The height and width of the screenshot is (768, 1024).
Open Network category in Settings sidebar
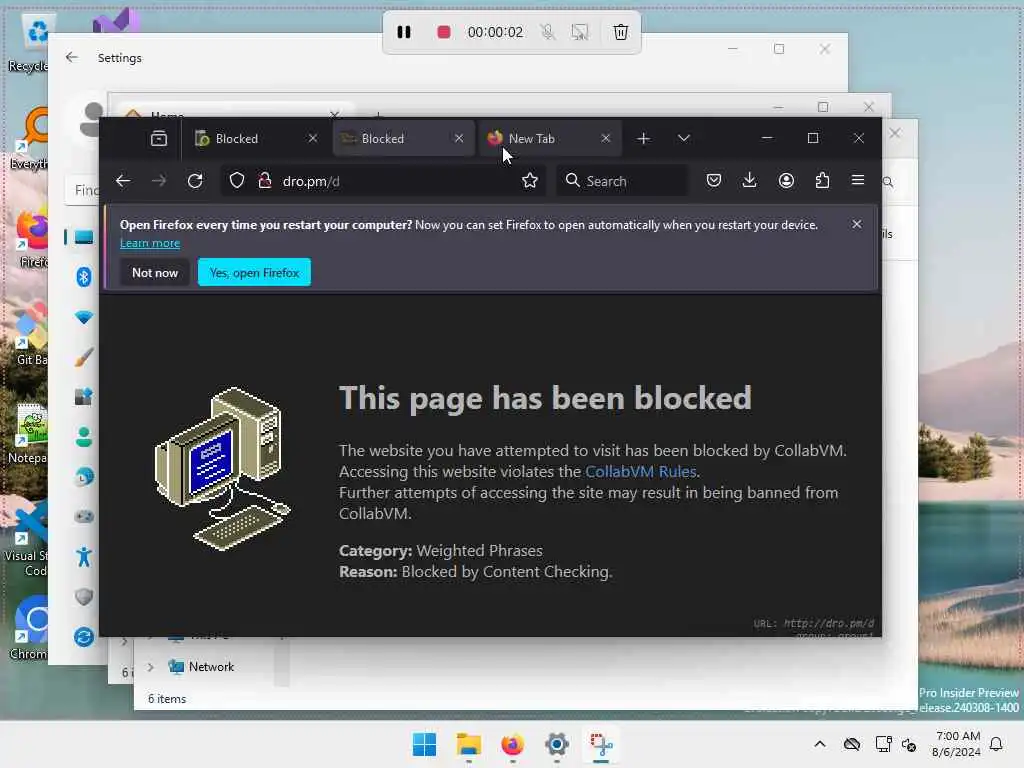click(x=84, y=317)
